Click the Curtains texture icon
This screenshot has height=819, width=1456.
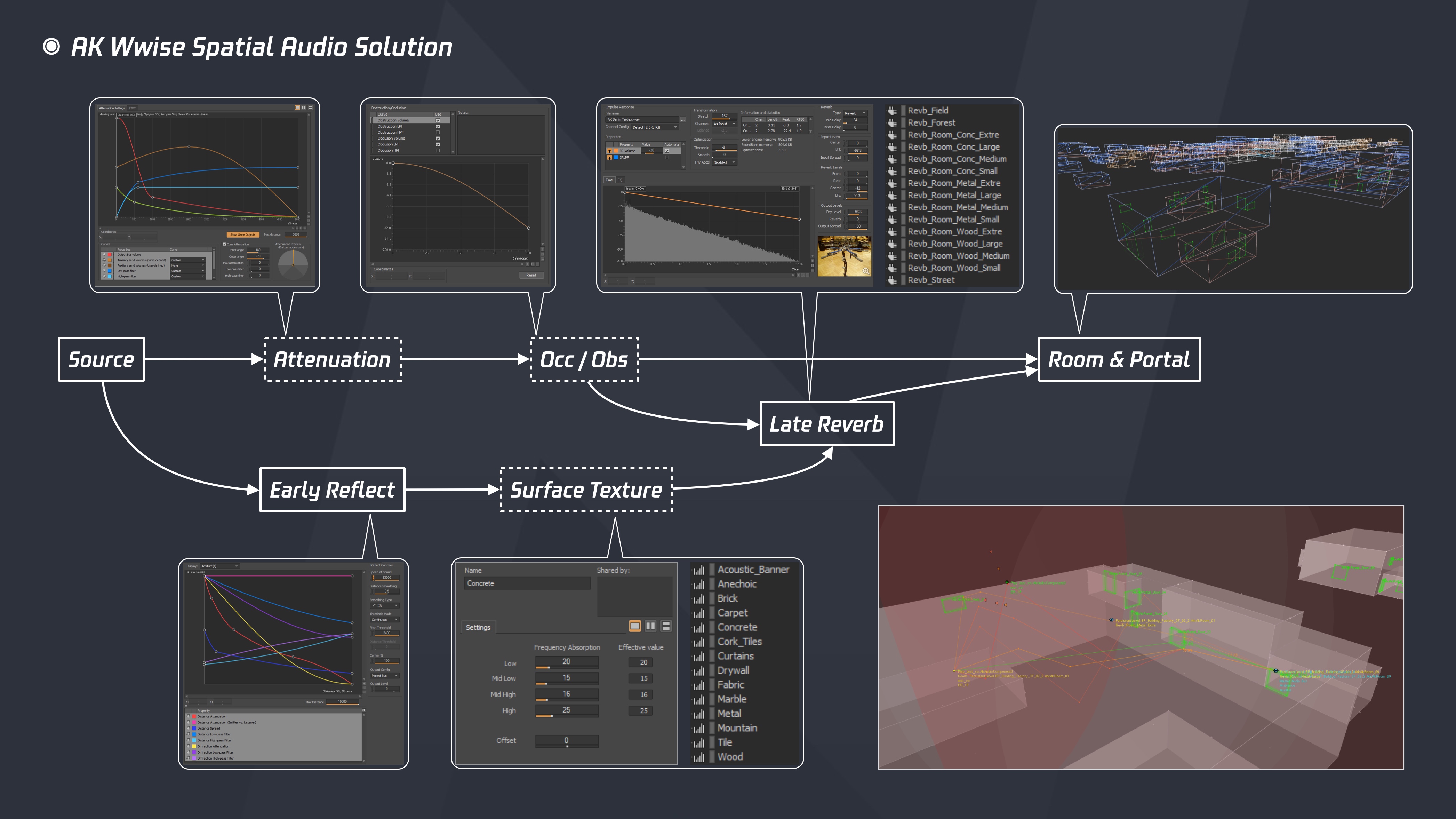coord(699,656)
